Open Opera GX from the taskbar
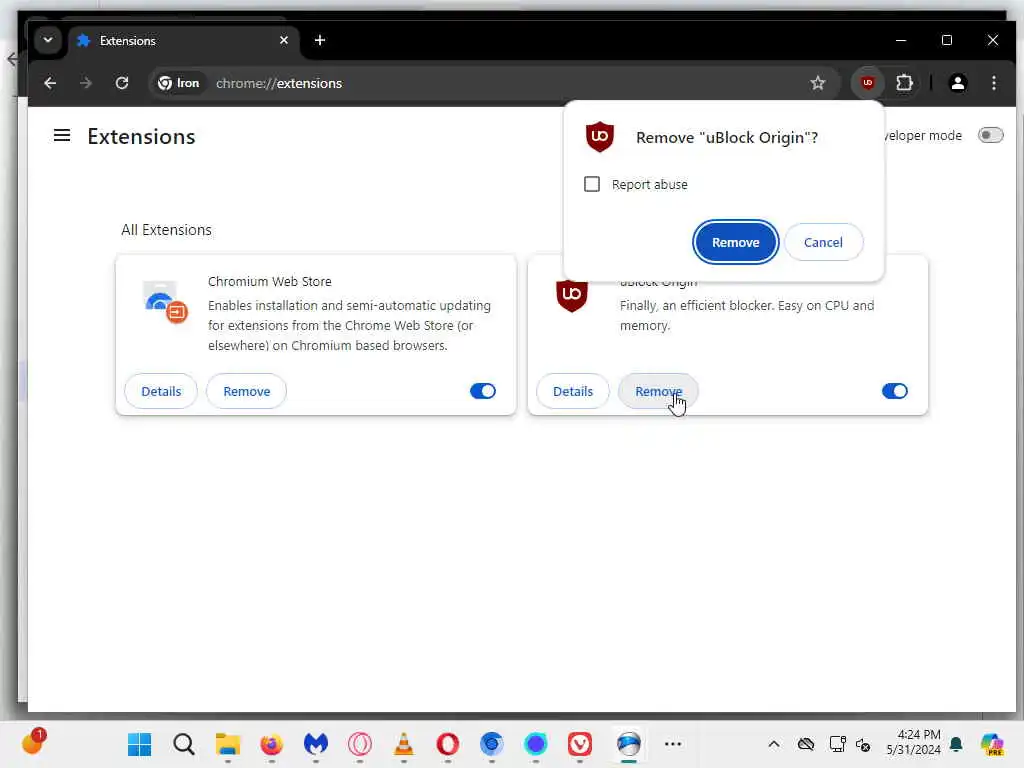1024x768 pixels. tap(360, 744)
